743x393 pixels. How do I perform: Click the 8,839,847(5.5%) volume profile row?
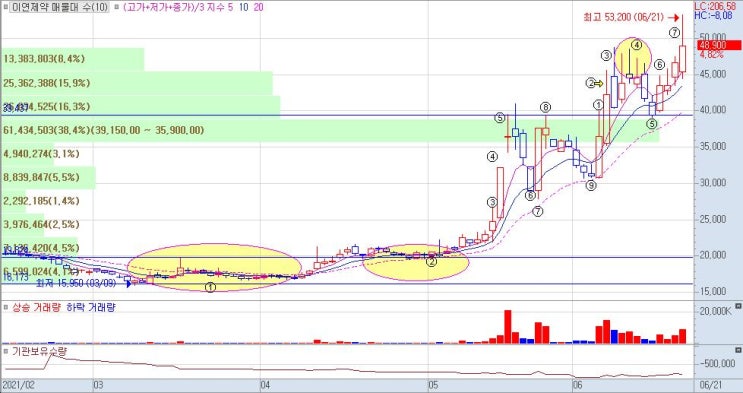point(48,177)
